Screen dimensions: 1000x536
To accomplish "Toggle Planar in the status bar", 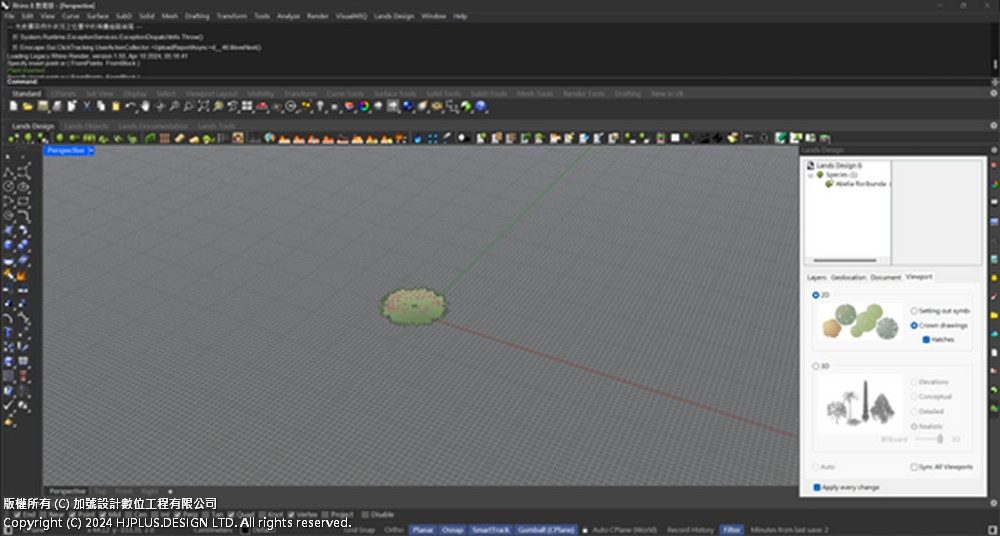I will click(x=422, y=530).
